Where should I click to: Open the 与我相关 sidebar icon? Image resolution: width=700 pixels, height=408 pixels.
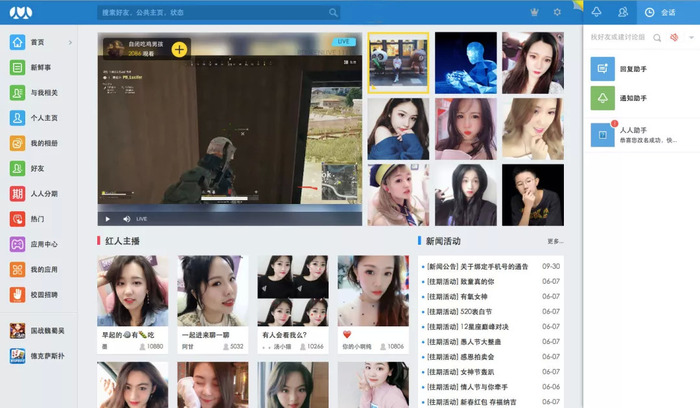(17, 93)
